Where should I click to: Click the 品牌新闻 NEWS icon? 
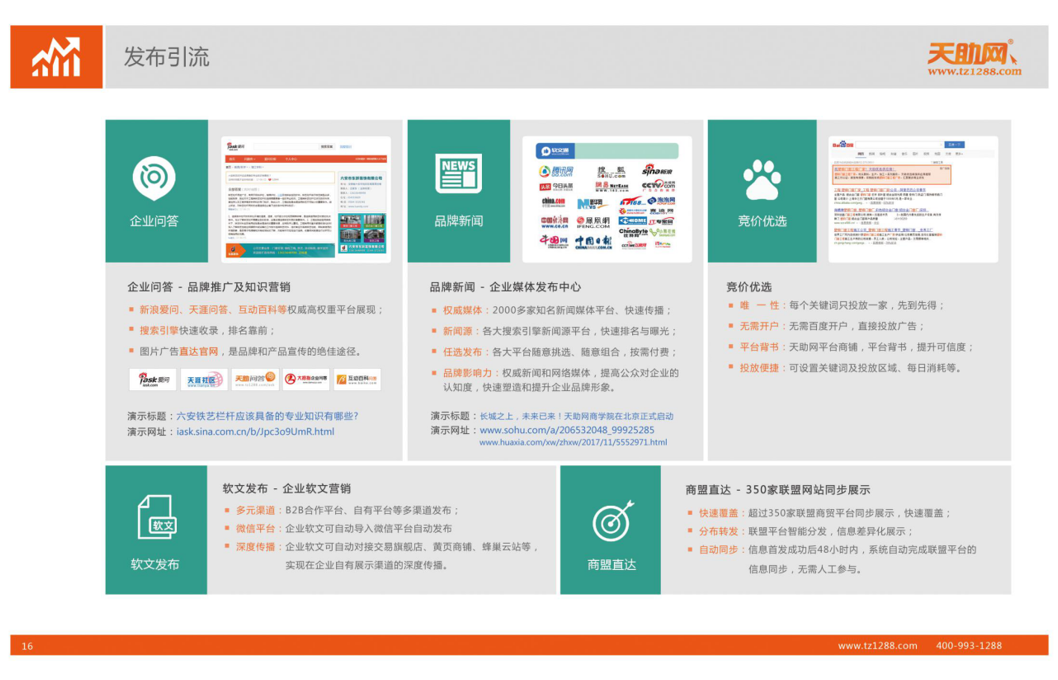click(x=458, y=174)
